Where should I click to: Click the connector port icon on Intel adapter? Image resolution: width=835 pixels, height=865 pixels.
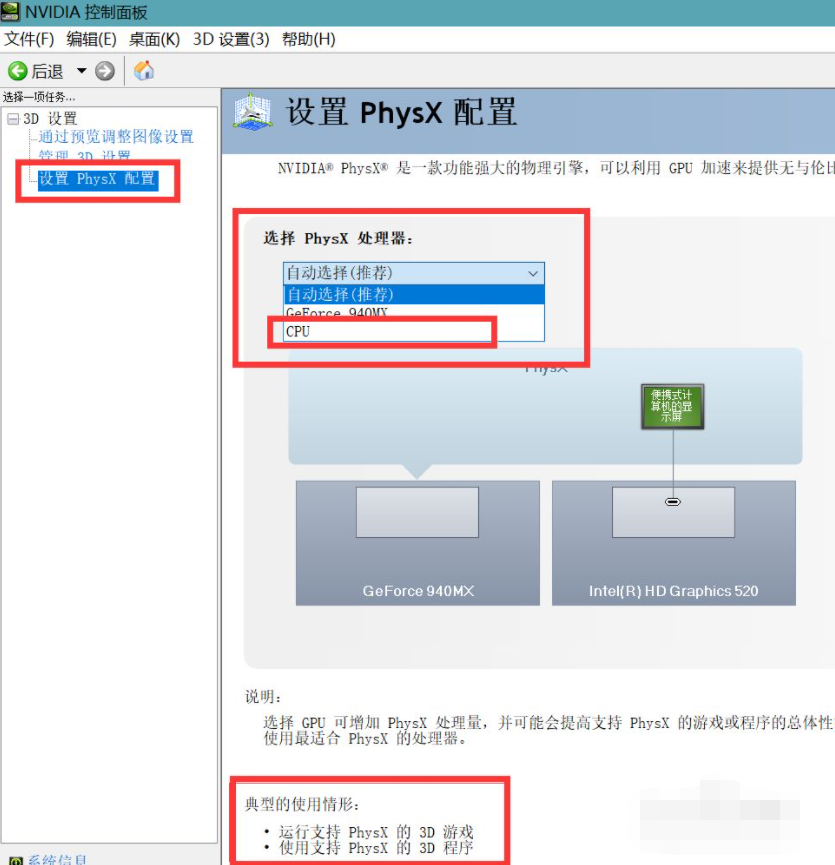point(673,502)
